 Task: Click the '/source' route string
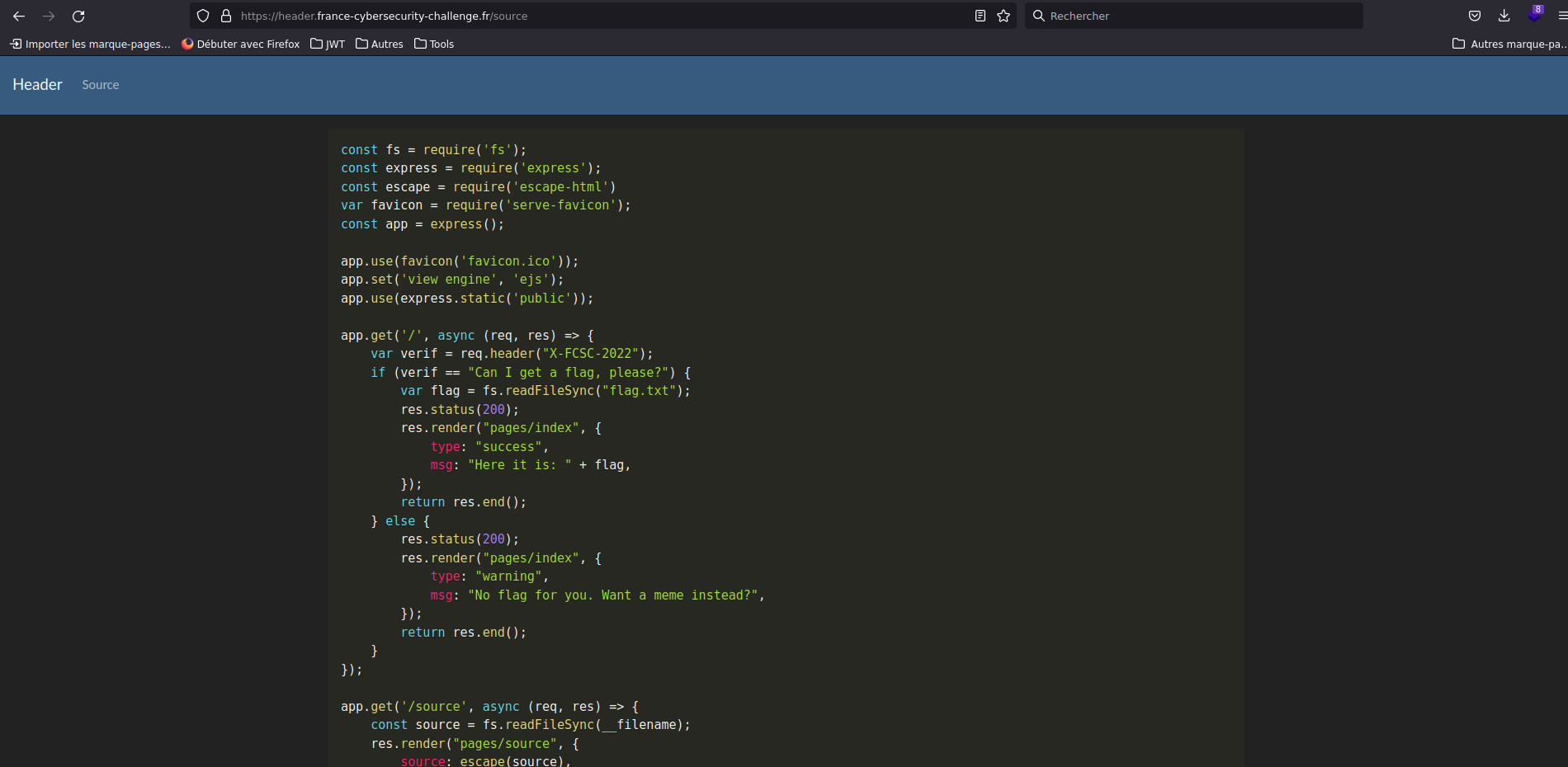tap(434, 707)
